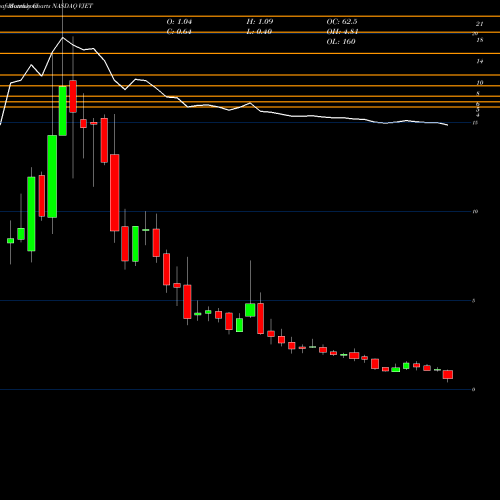Click the '0' price axis label

[473, 389]
